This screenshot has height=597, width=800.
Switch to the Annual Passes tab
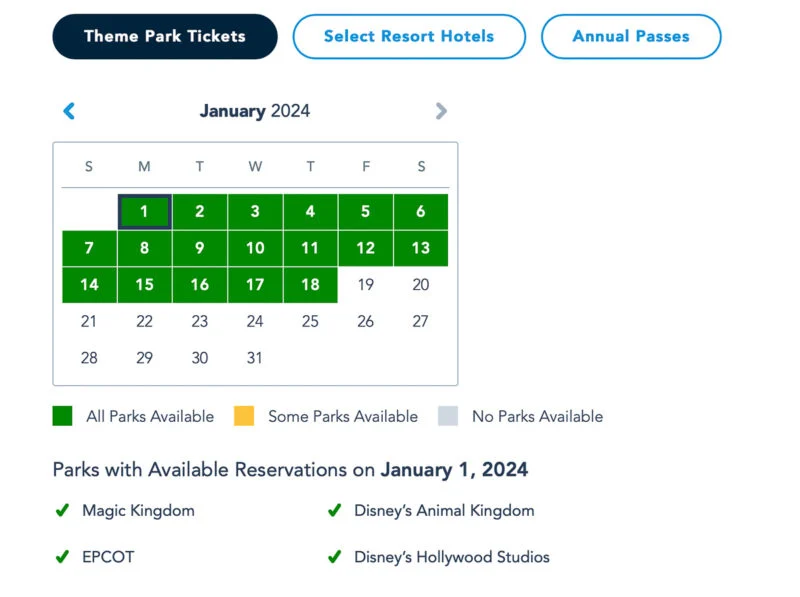[631, 36]
